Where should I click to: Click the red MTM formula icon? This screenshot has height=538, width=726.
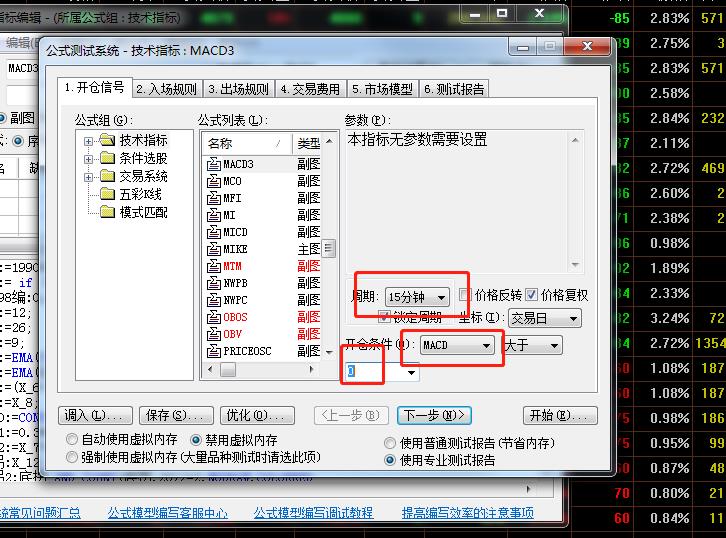coord(213,266)
